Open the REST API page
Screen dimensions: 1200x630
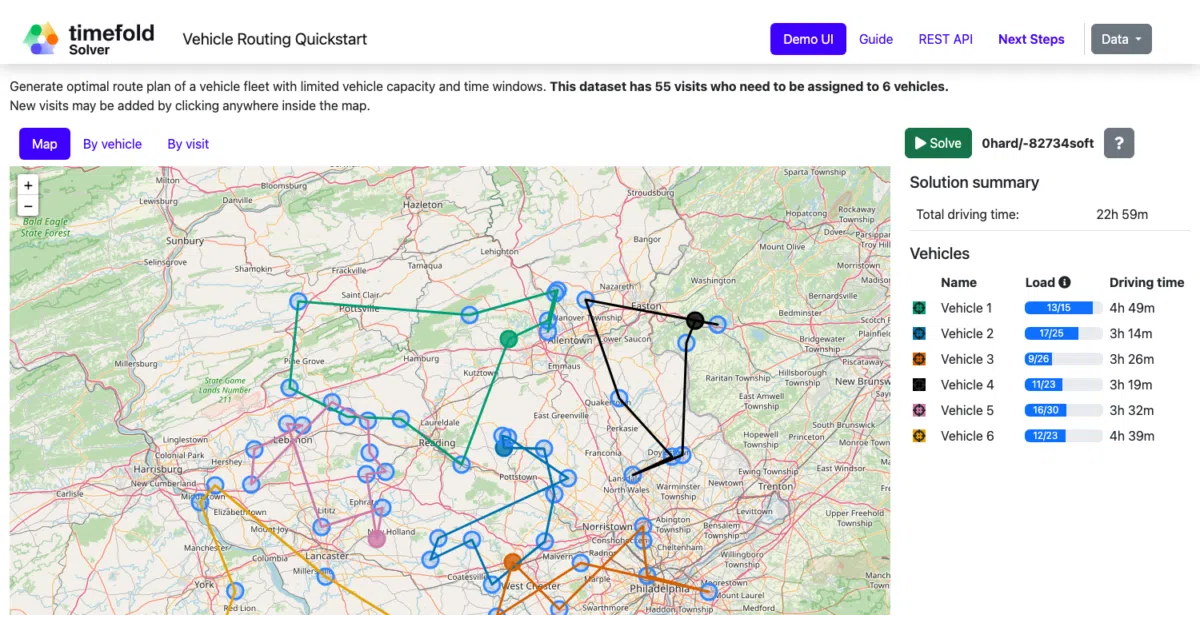945,39
